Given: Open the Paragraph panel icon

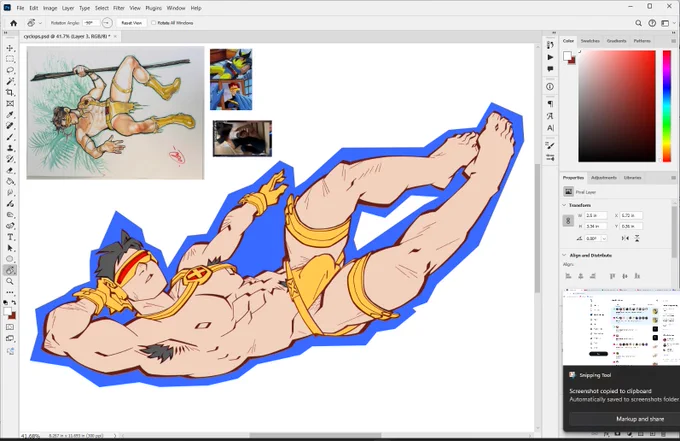Looking at the screenshot, I should (550, 104).
